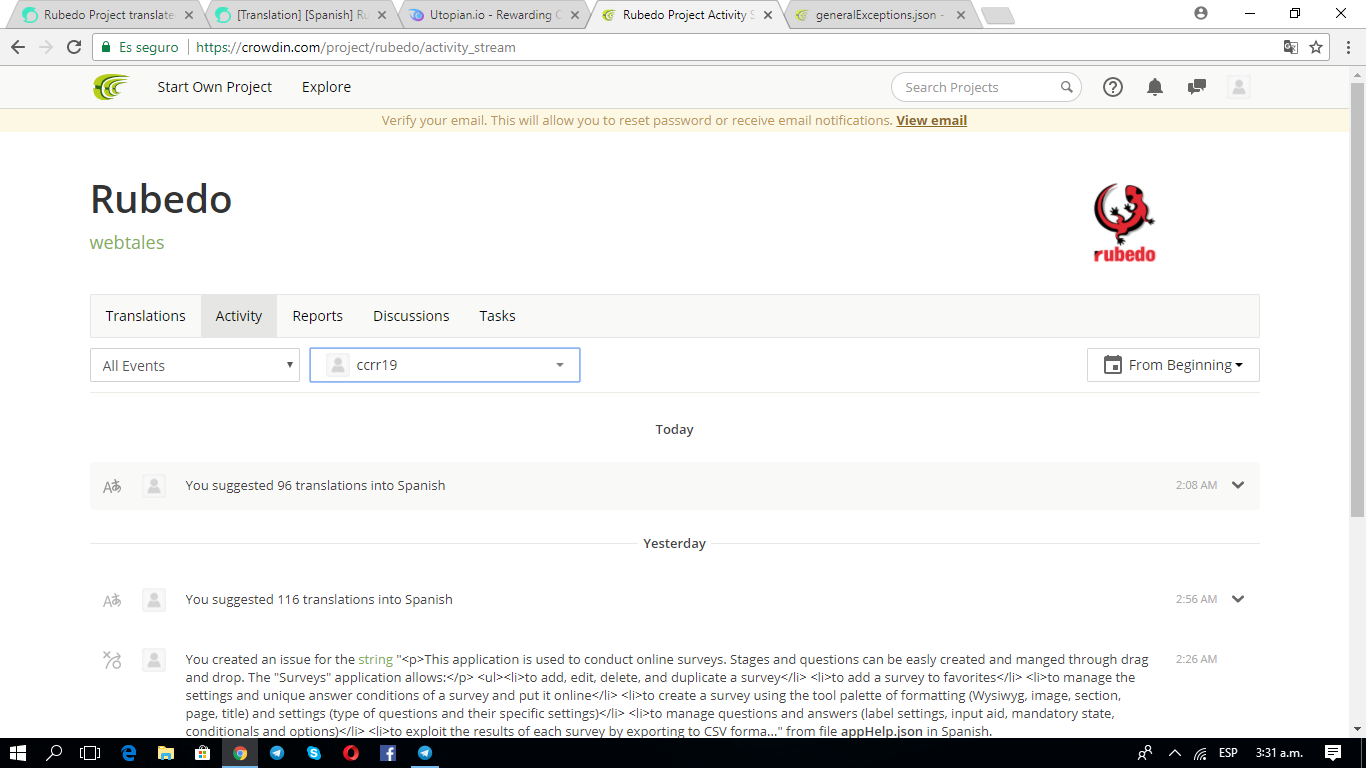Image resolution: width=1366 pixels, height=768 pixels.
Task: Click the bookmark star icon
Action: (1317, 47)
